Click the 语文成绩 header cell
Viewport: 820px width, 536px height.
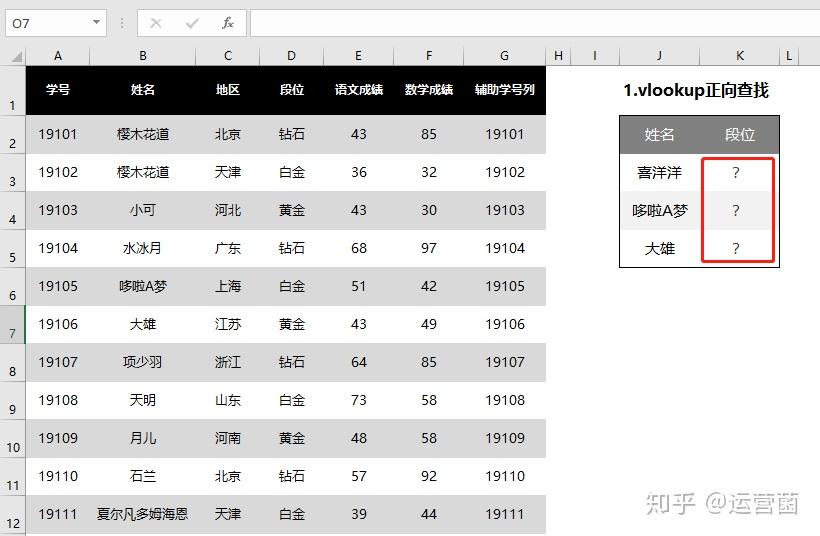coord(358,90)
